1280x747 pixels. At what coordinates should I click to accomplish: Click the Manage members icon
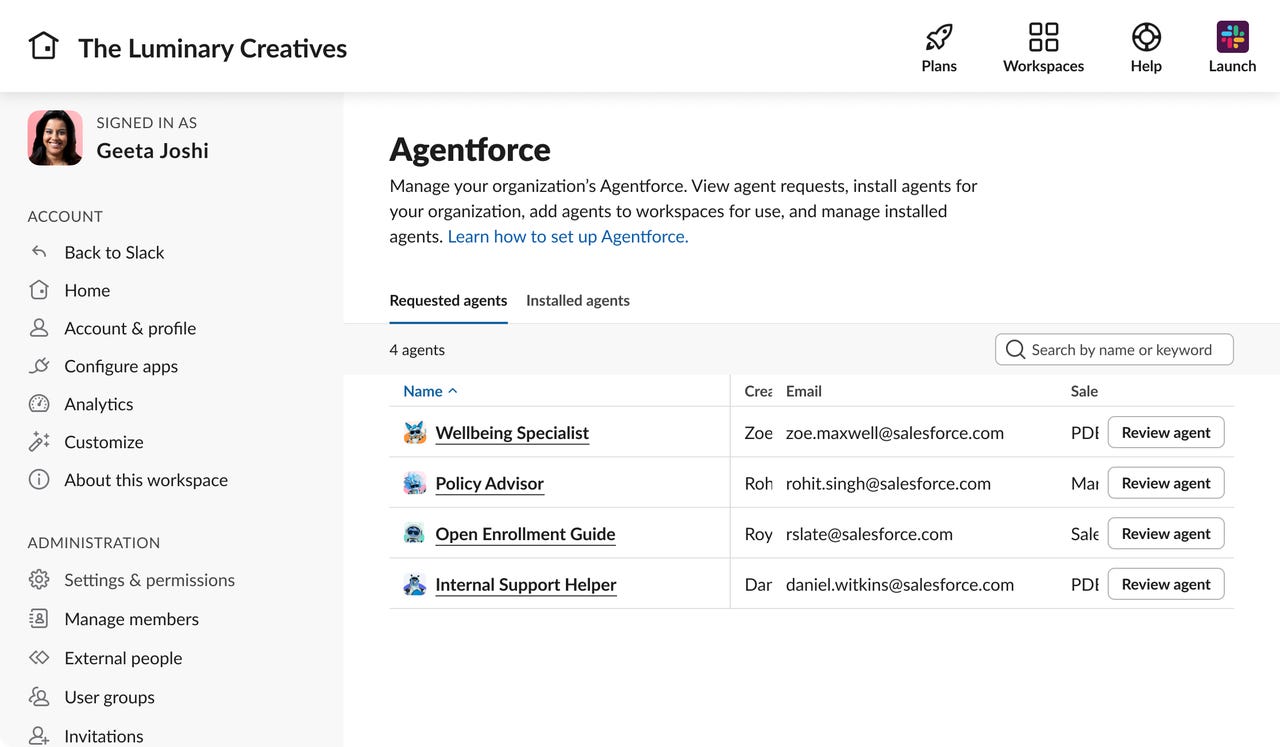coord(38,619)
